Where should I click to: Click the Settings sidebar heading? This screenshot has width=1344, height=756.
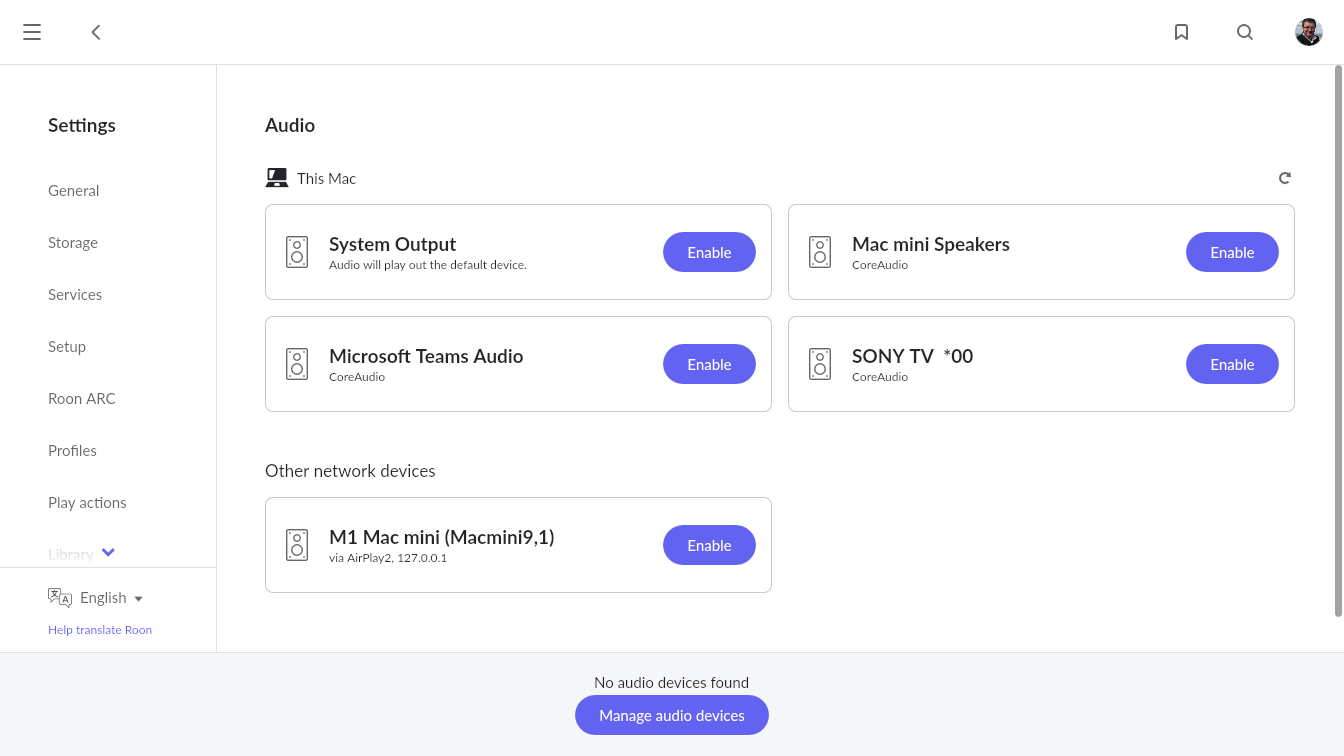coord(82,125)
